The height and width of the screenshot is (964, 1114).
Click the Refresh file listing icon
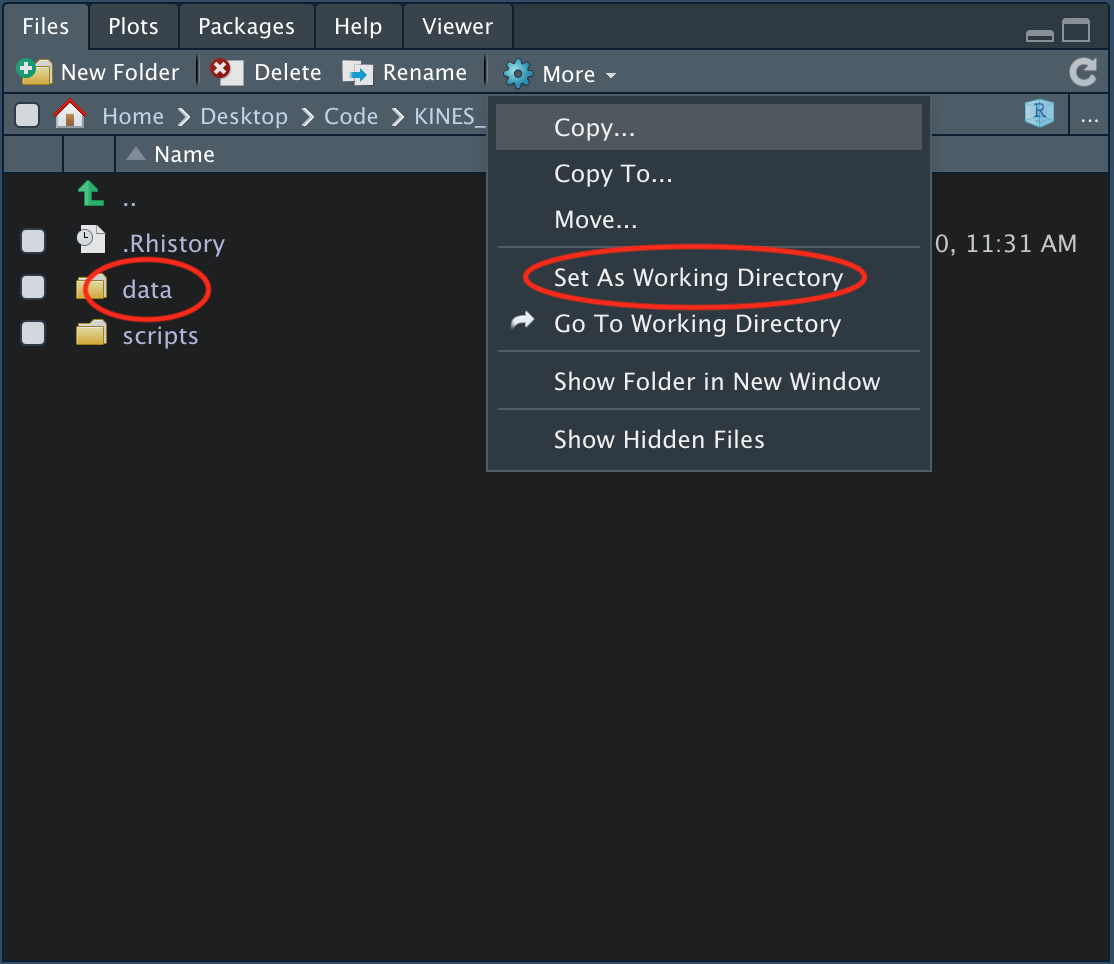pyautogui.click(x=1083, y=72)
